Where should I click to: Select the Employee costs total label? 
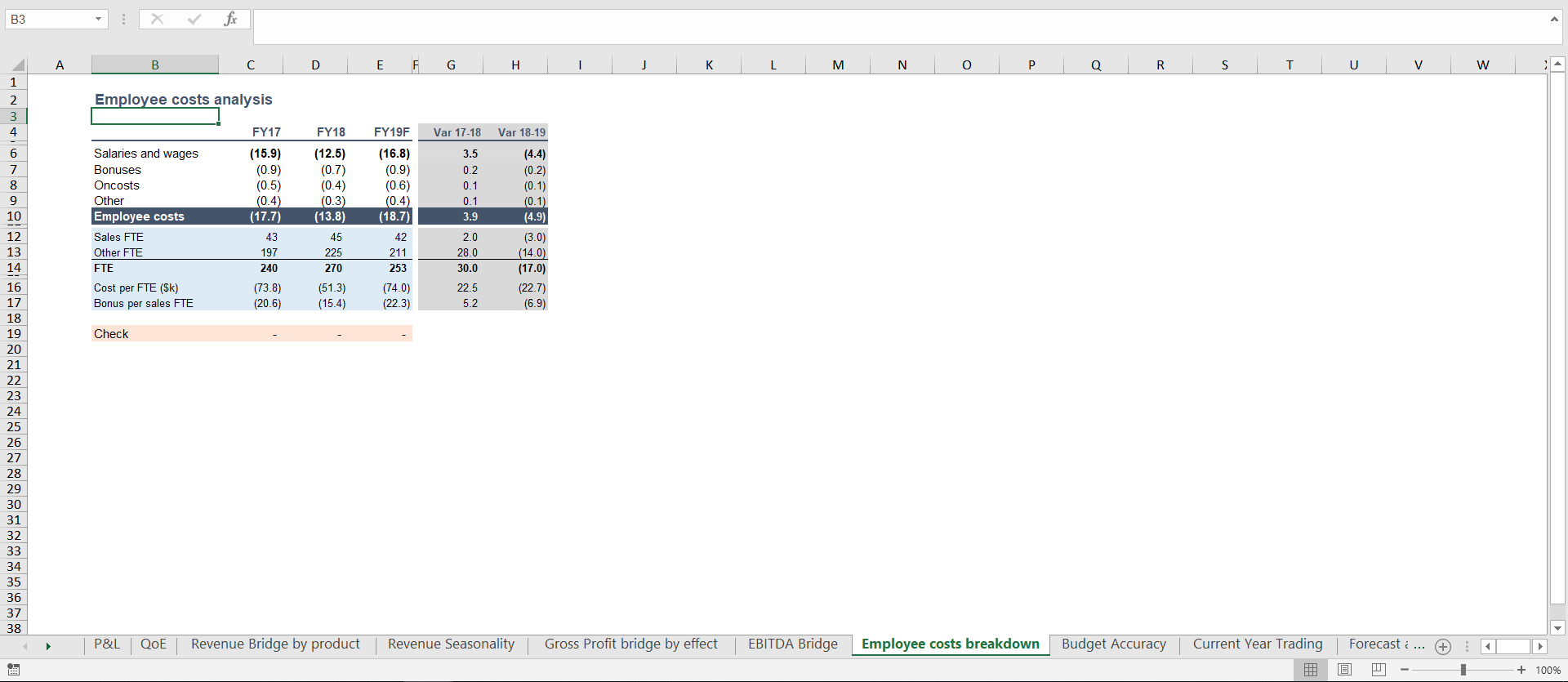click(139, 216)
